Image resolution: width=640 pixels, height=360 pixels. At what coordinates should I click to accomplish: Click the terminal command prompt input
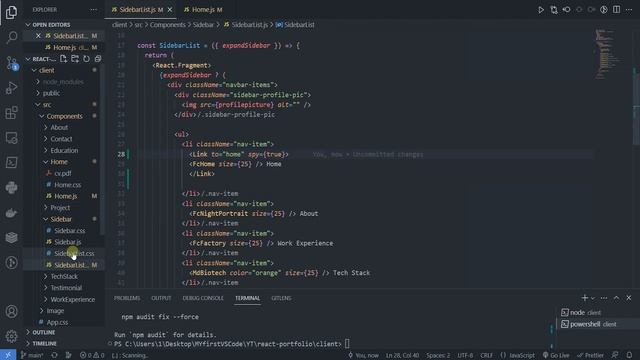[x=347, y=344]
